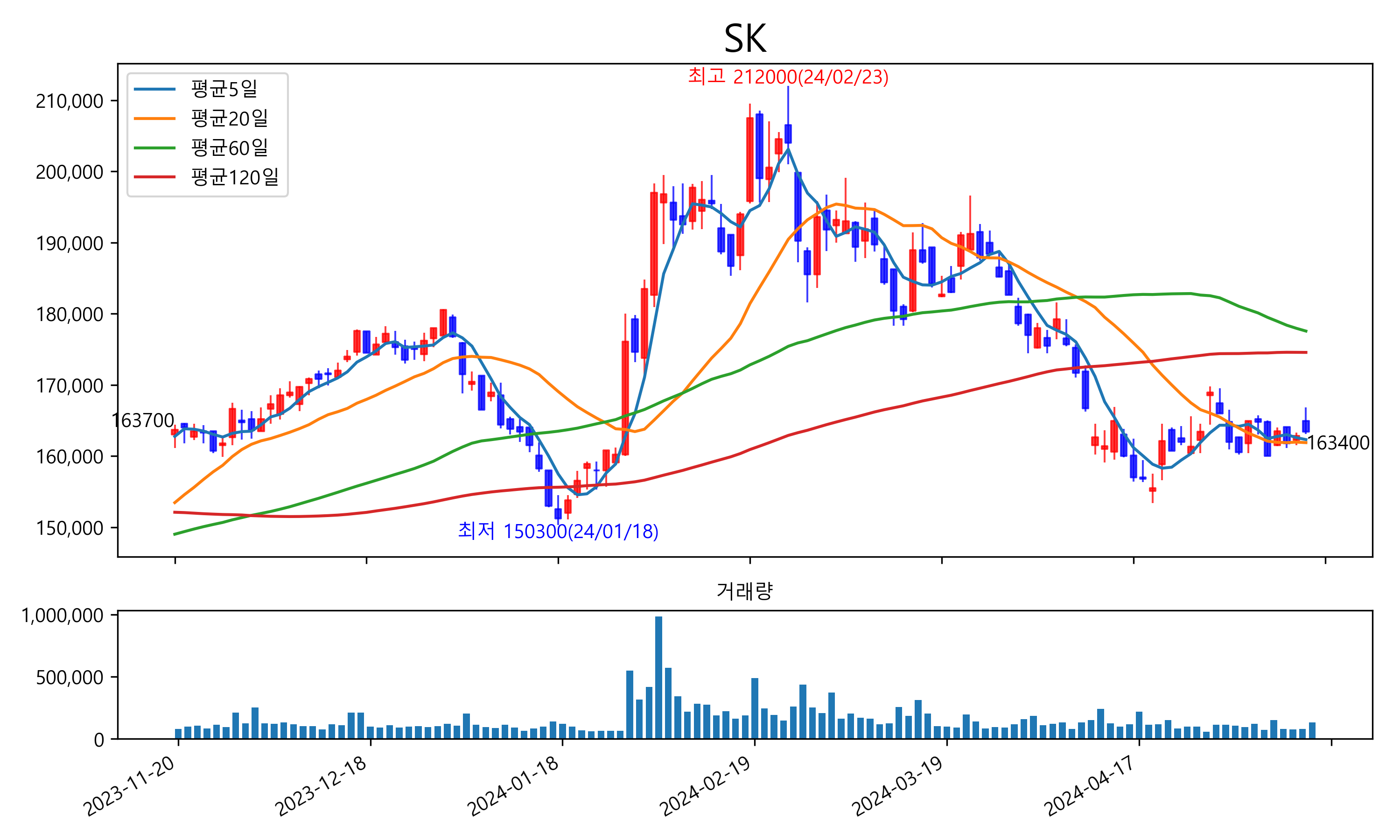Click the 평균60일 legend entry
Image resolution: width=1400 pixels, height=840 pixels.
[229, 148]
